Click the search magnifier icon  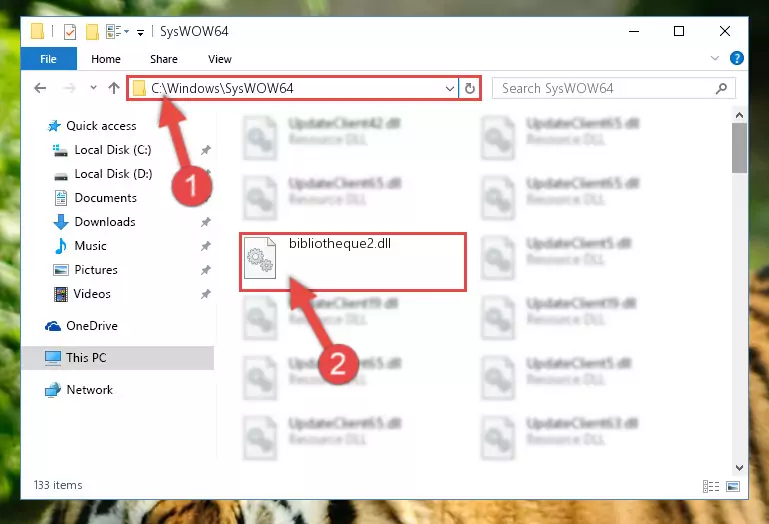(x=721, y=88)
